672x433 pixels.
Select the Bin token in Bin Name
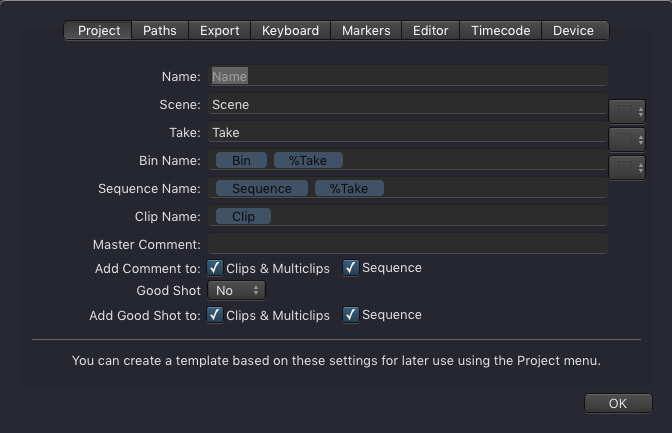241,160
